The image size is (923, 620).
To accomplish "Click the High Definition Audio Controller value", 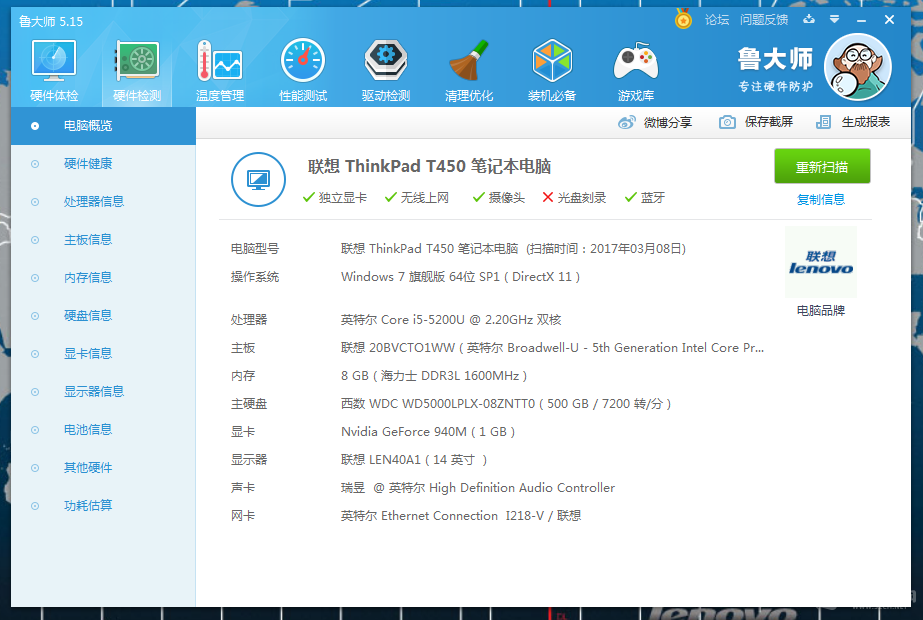I will 477,488.
